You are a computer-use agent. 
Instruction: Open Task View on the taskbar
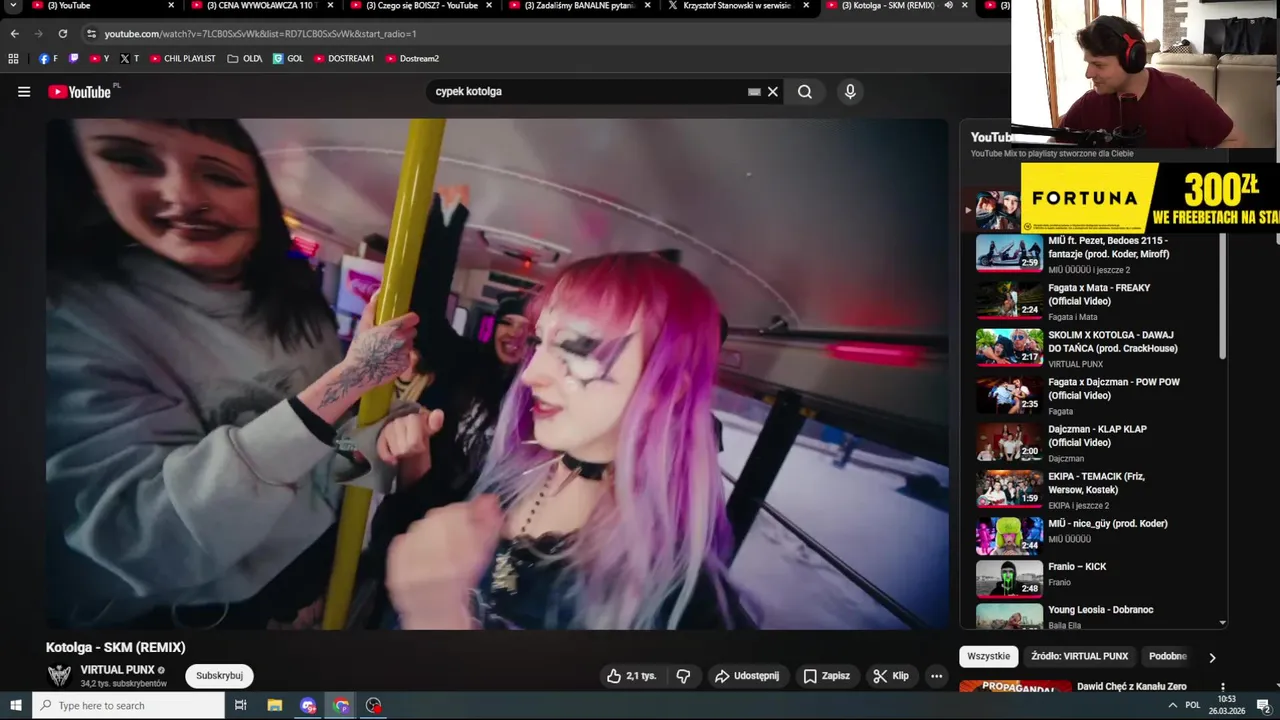tap(241, 705)
